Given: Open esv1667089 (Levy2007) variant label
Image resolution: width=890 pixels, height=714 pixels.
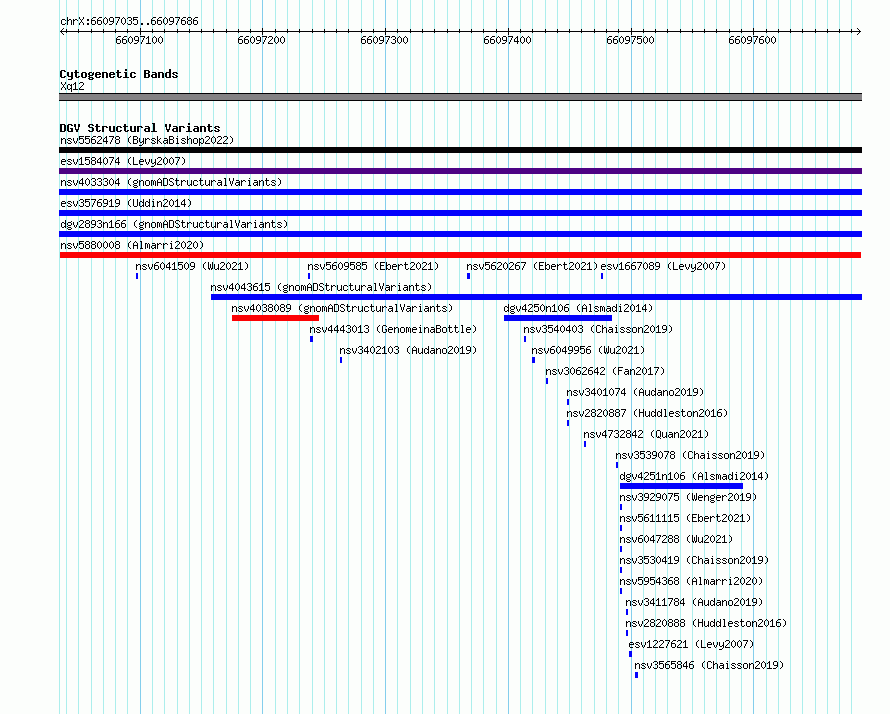Looking at the screenshot, I should point(663,266).
